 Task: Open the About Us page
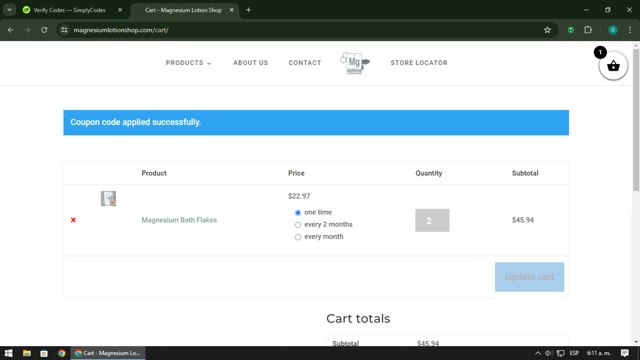[251, 63]
